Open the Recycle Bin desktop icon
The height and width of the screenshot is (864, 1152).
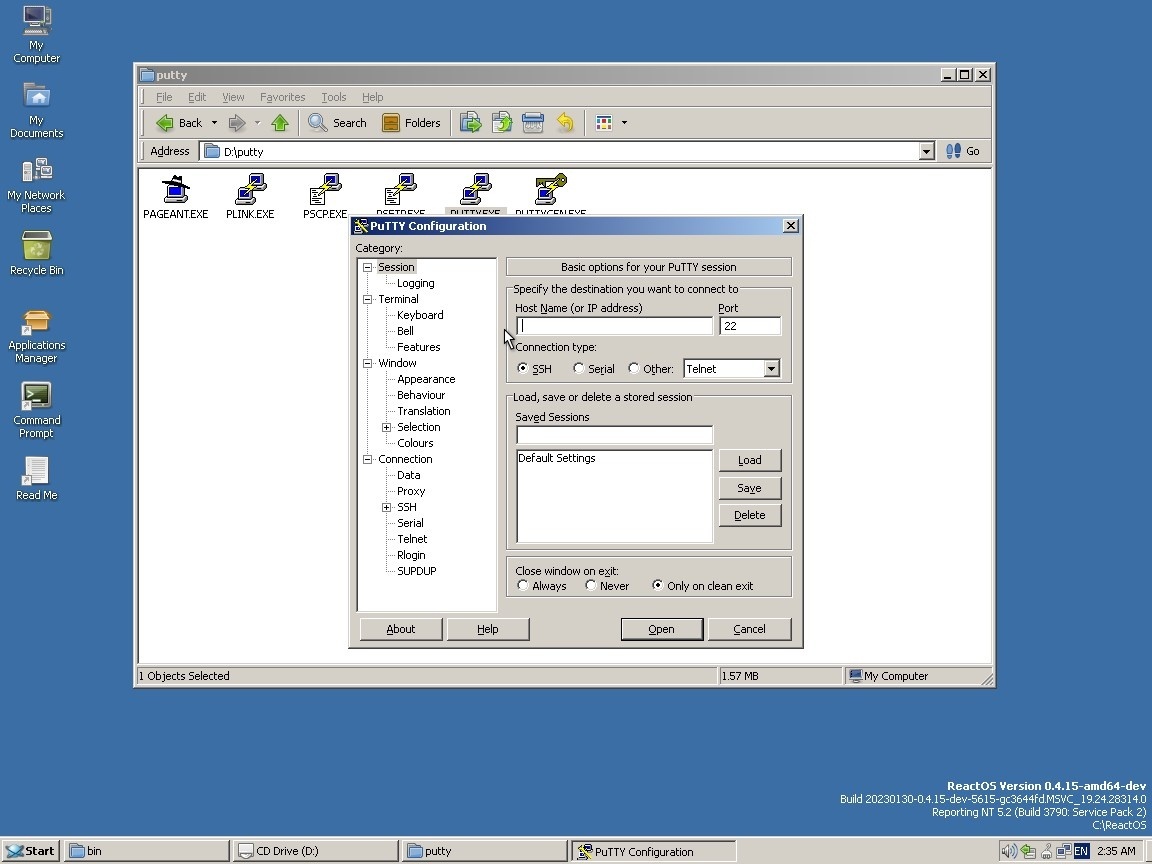tap(37, 253)
